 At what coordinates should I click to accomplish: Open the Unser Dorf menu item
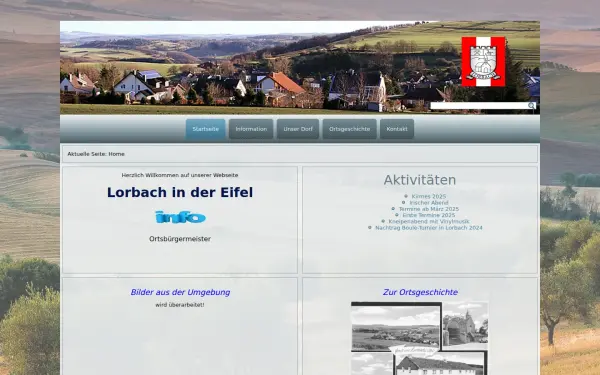tap(298, 129)
